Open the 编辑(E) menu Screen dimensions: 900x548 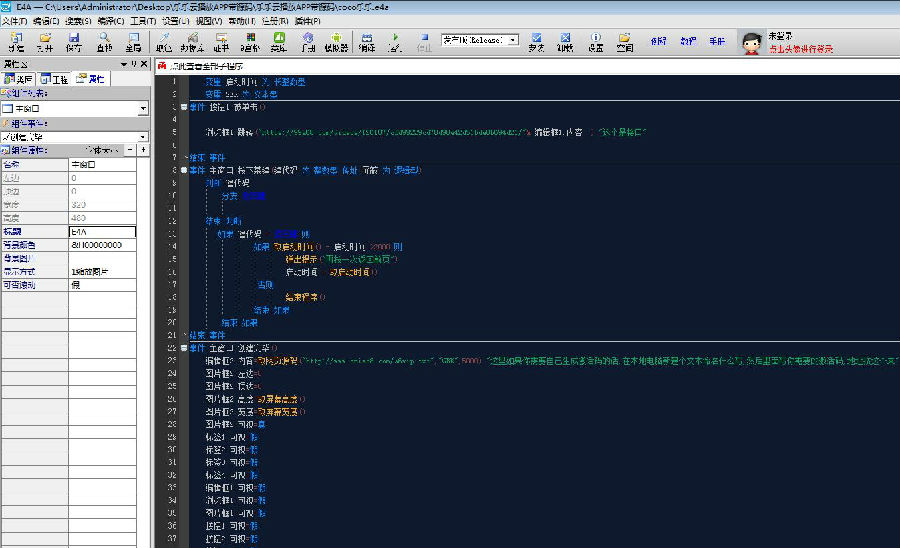(44, 20)
